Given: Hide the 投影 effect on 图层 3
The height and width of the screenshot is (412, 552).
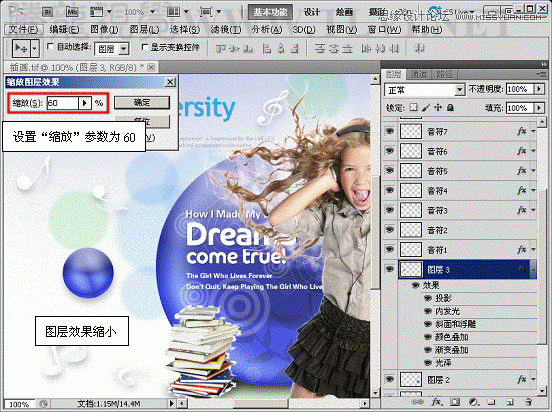Looking at the screenshot, I should click(428, 298).
